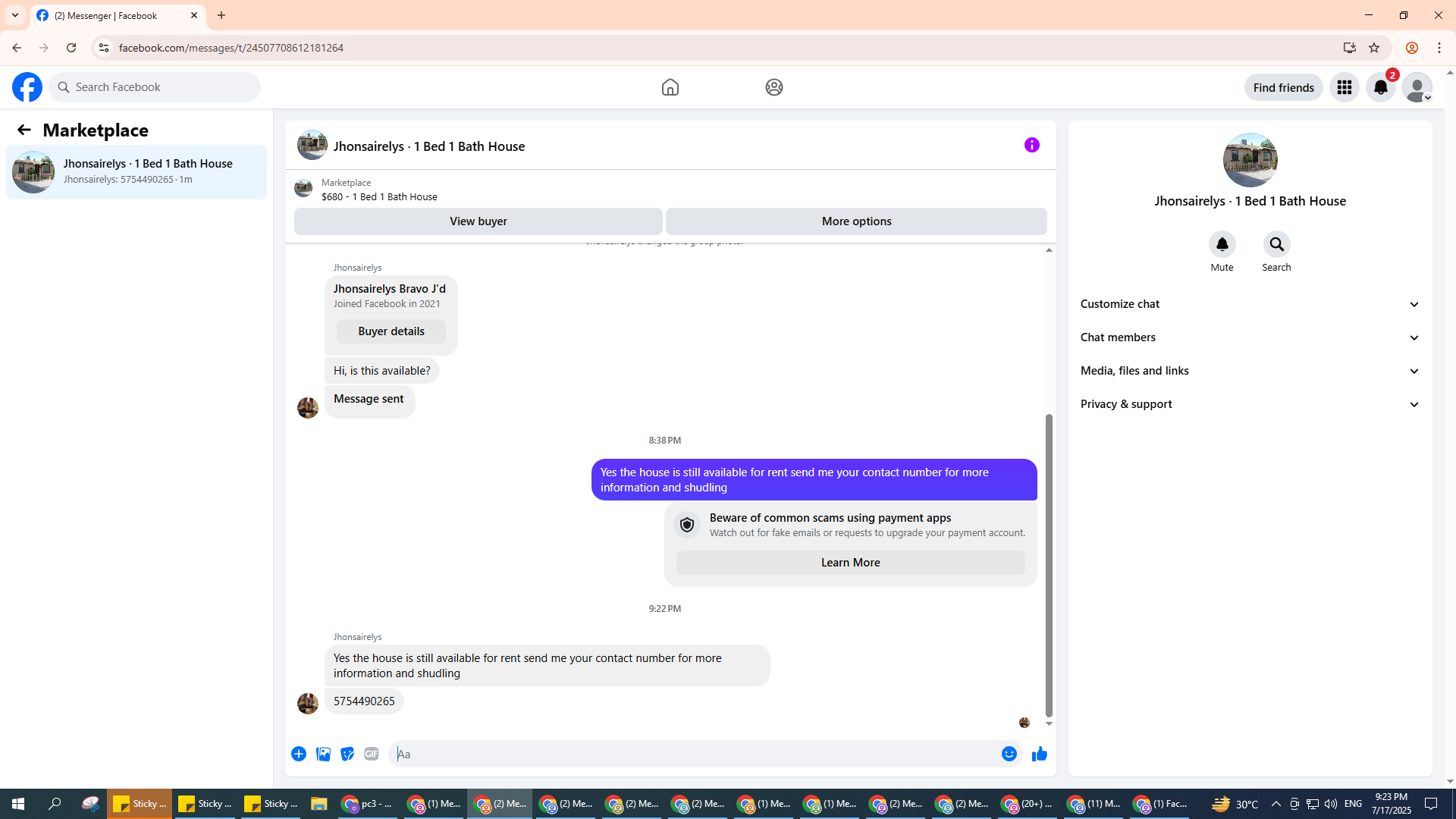Open the (20+) Chrome window in taskbar
This screenshot has height=819, width=1456.
coord(1027,804)
